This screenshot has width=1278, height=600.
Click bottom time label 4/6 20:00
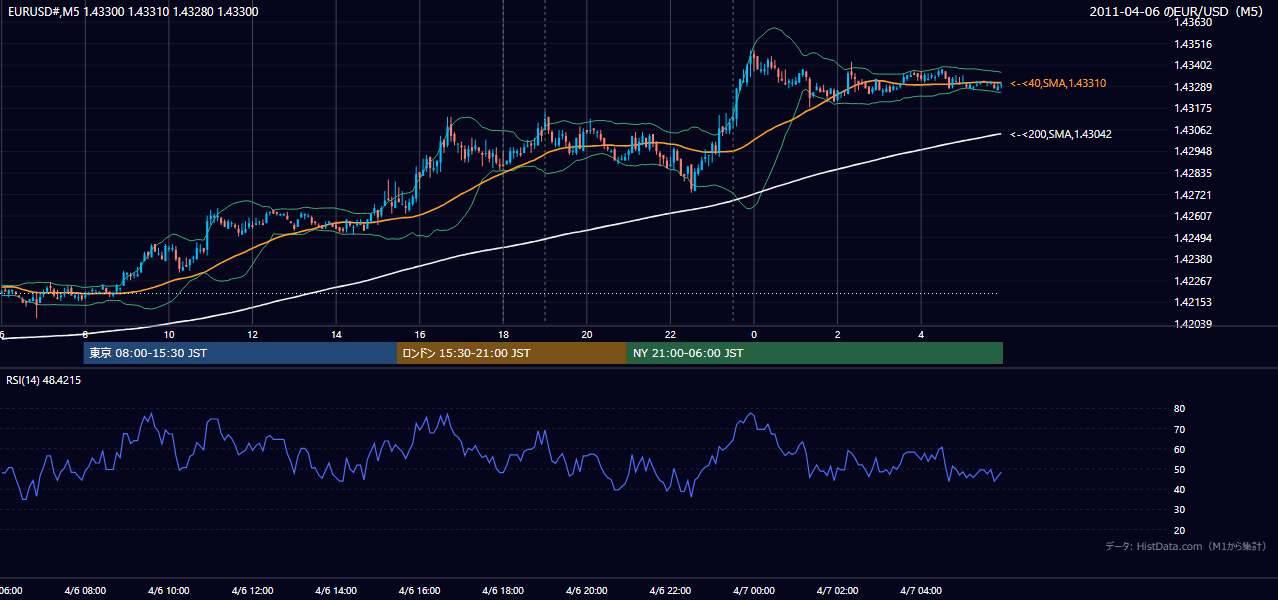[x=586, y=591]
